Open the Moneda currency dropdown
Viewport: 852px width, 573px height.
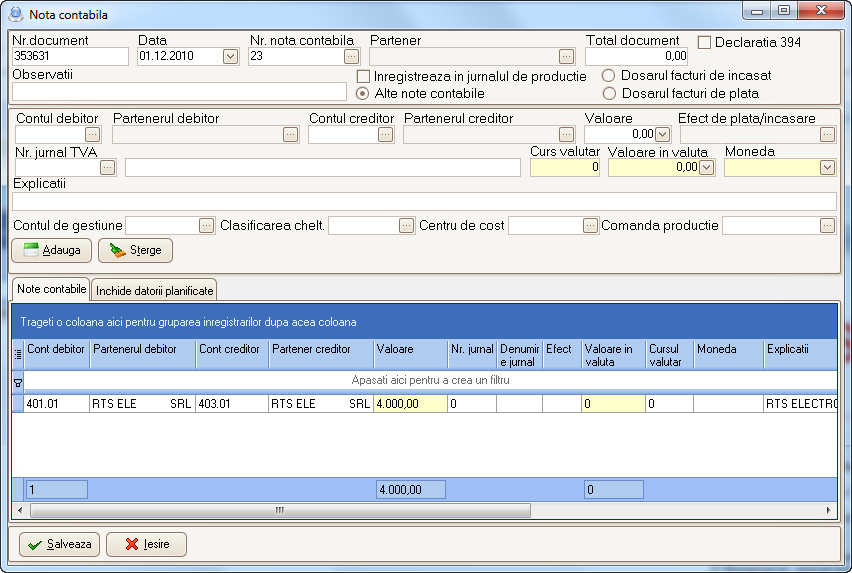click(826, 168)
